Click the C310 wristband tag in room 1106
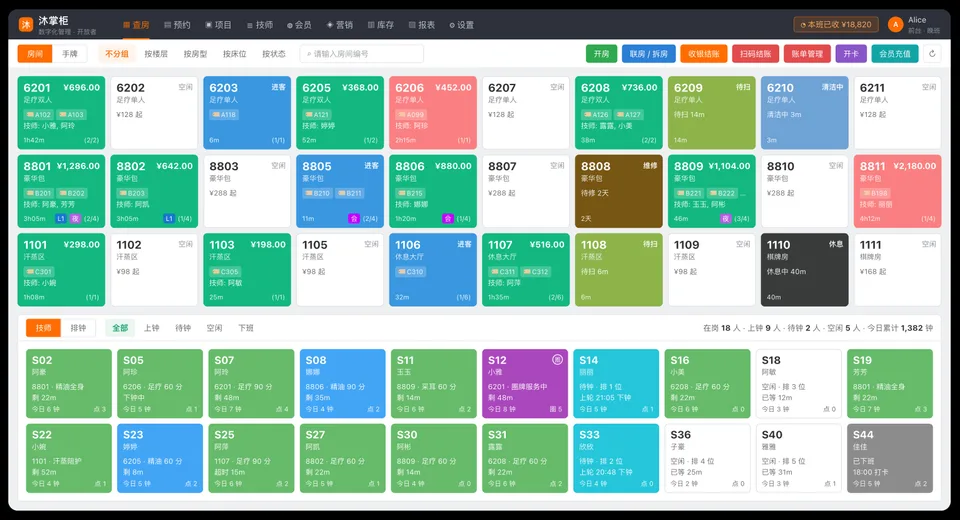Screen dimensions: 960x520 tap(410, 271)
